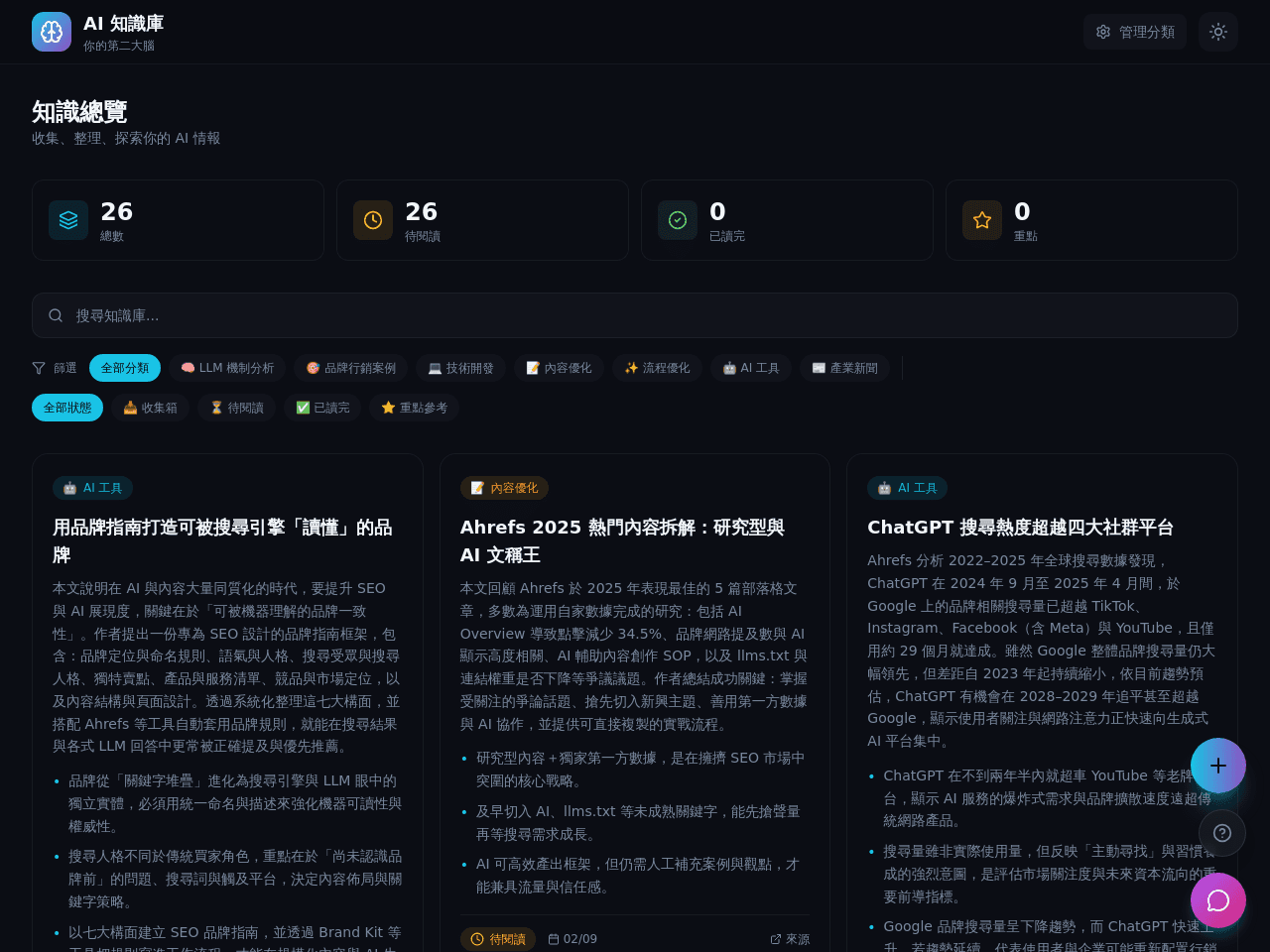The image size is (1270, 952).
Task: Filter by LLM 機制分析 category
Action: click(227, 368)
